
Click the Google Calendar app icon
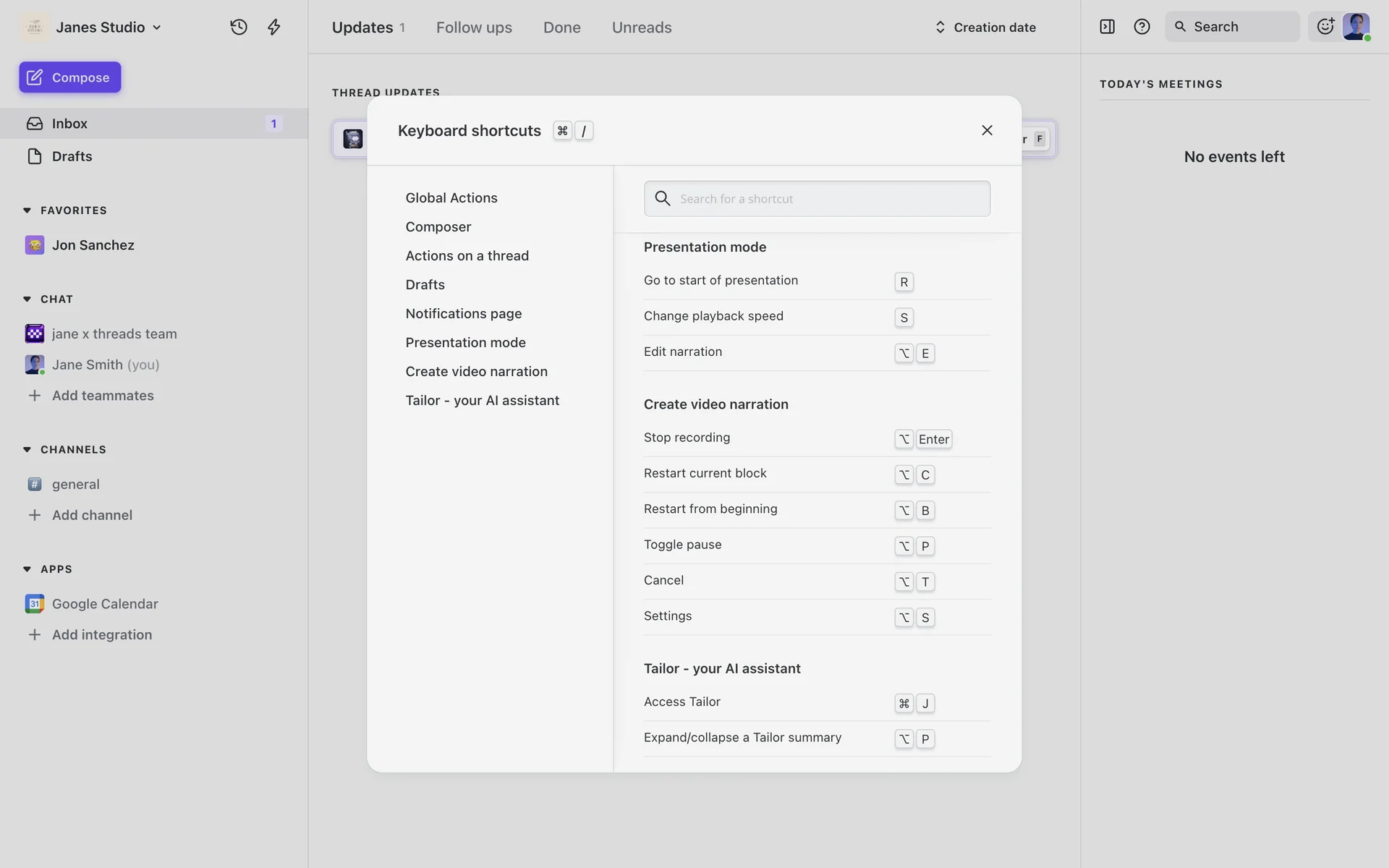34,603
